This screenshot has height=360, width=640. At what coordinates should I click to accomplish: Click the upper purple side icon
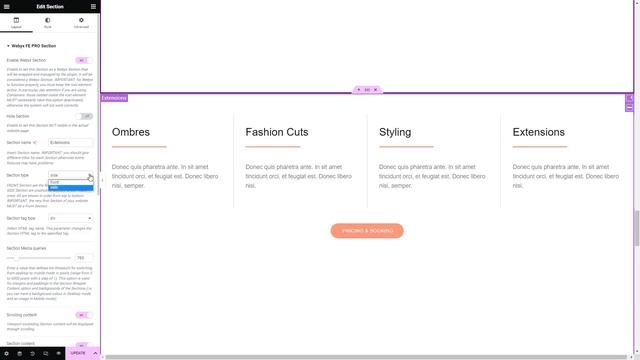[x=629, y=98]
